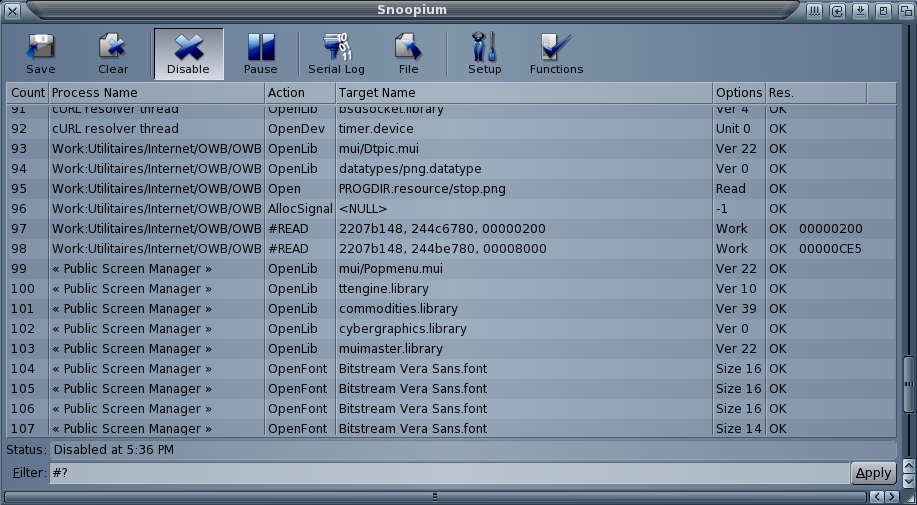
Task: Click the down arrow of vertical scrollbar
Action: [908, 479]
